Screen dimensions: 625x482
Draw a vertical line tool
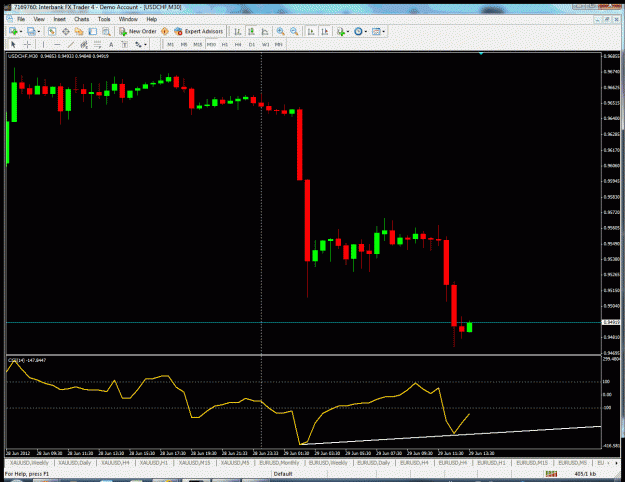tap(43, 44)
